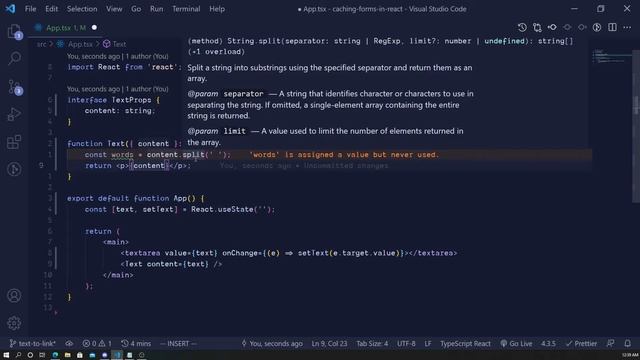Open the Search view in activity bar
This screenshot has height=360, width=640.
tap(14, 58)
